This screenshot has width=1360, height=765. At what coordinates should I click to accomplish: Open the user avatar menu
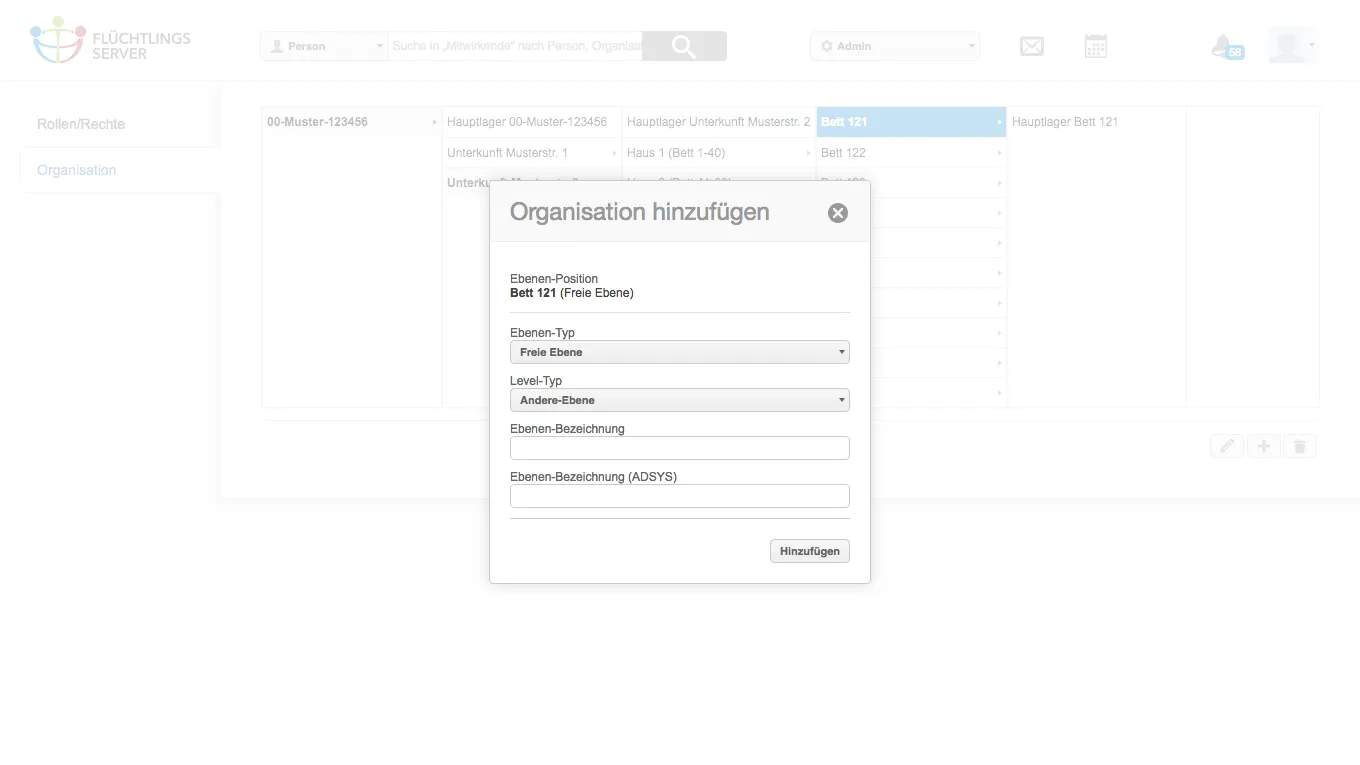coord(1292,46)
